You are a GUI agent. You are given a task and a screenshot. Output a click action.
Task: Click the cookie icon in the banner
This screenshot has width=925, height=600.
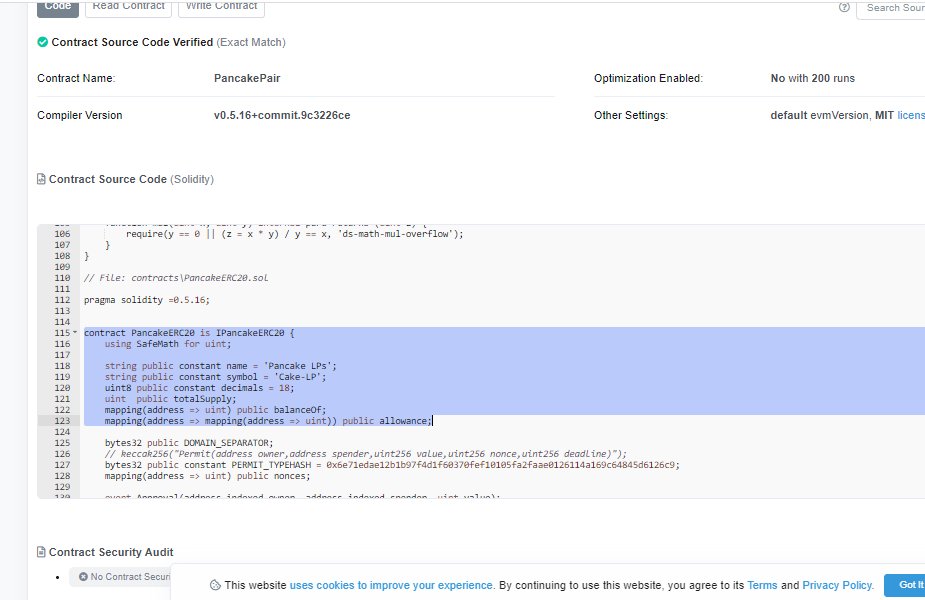click(x=215, y=585)
